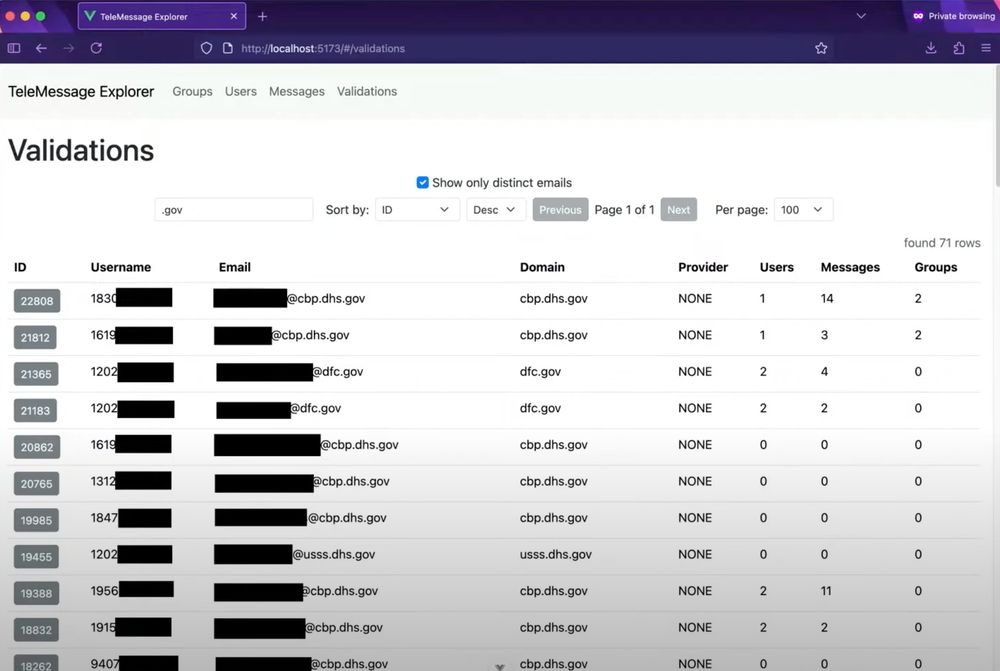Screen dimensions: 1000x671
Task: Open the Desc sort order dropdown
Action: point(496,210)
